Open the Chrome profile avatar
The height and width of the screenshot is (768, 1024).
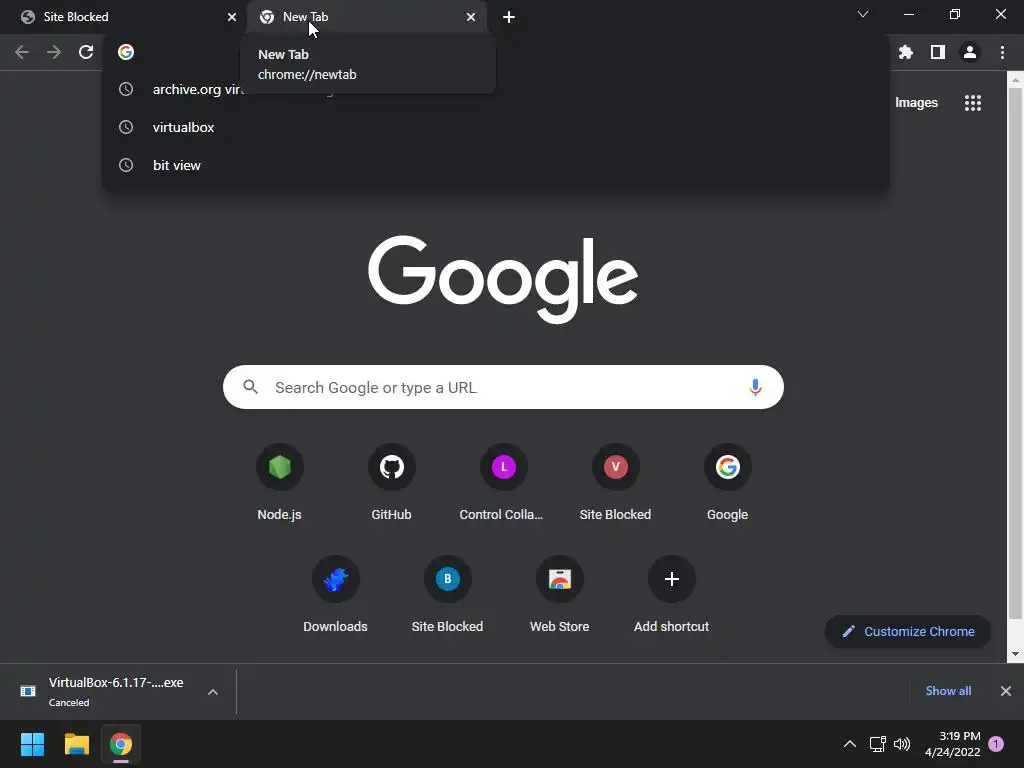tap(970, 52)
